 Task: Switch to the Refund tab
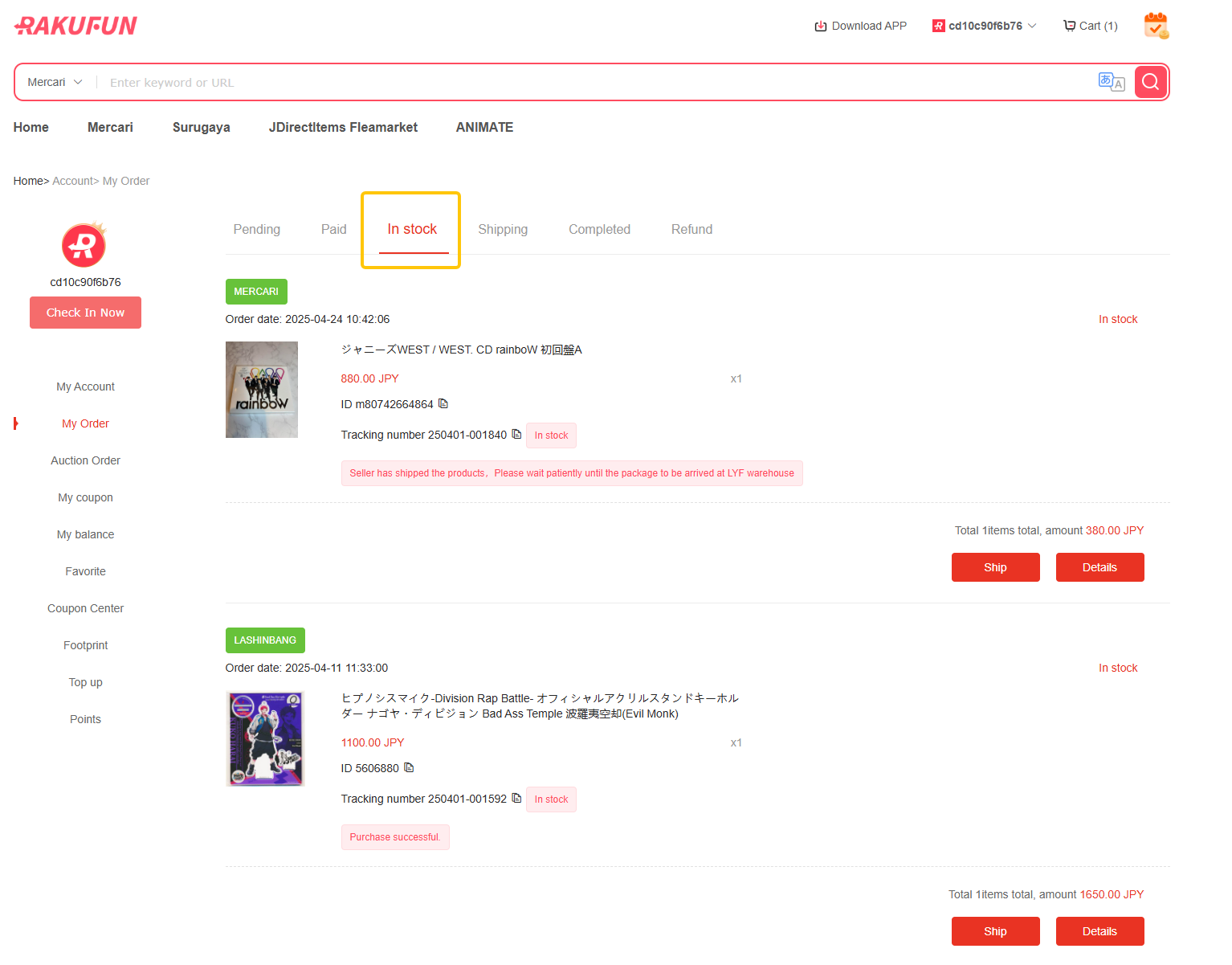[691, 229]
